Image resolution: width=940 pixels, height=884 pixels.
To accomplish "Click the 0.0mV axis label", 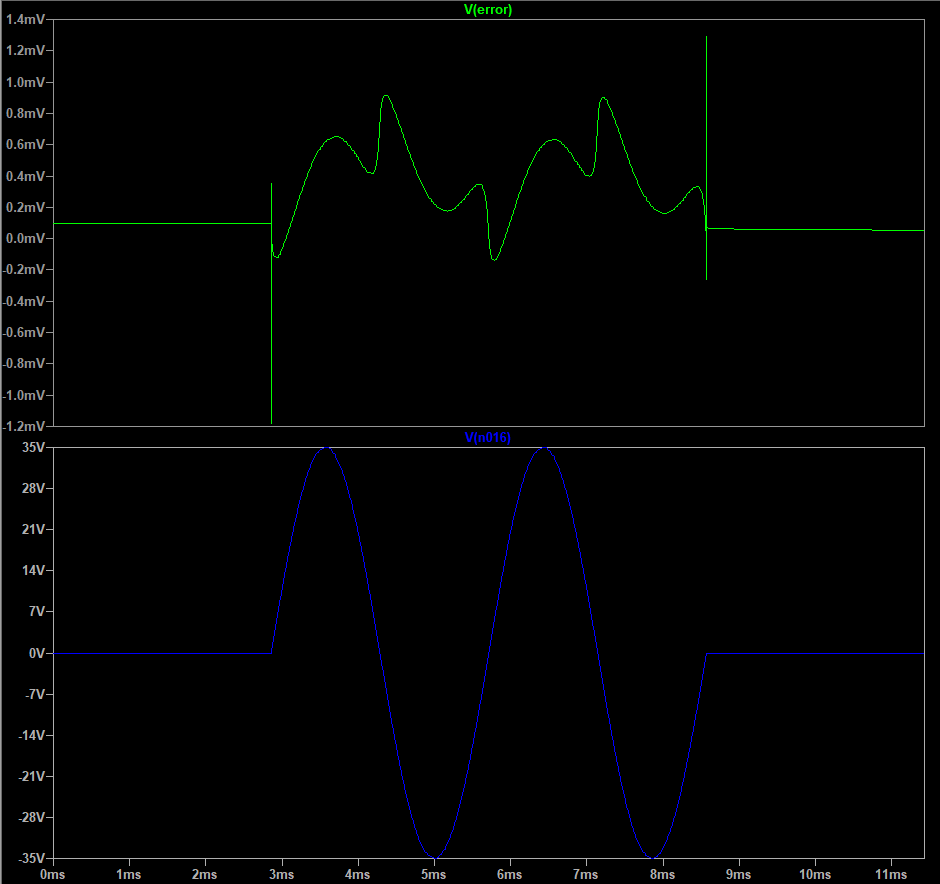I will click(25, 239).
